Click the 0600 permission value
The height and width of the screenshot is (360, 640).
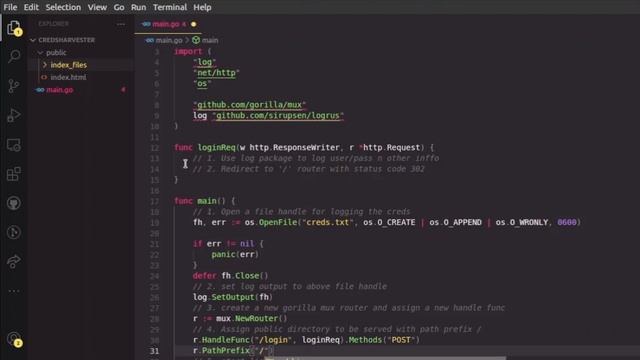(567, 222)
